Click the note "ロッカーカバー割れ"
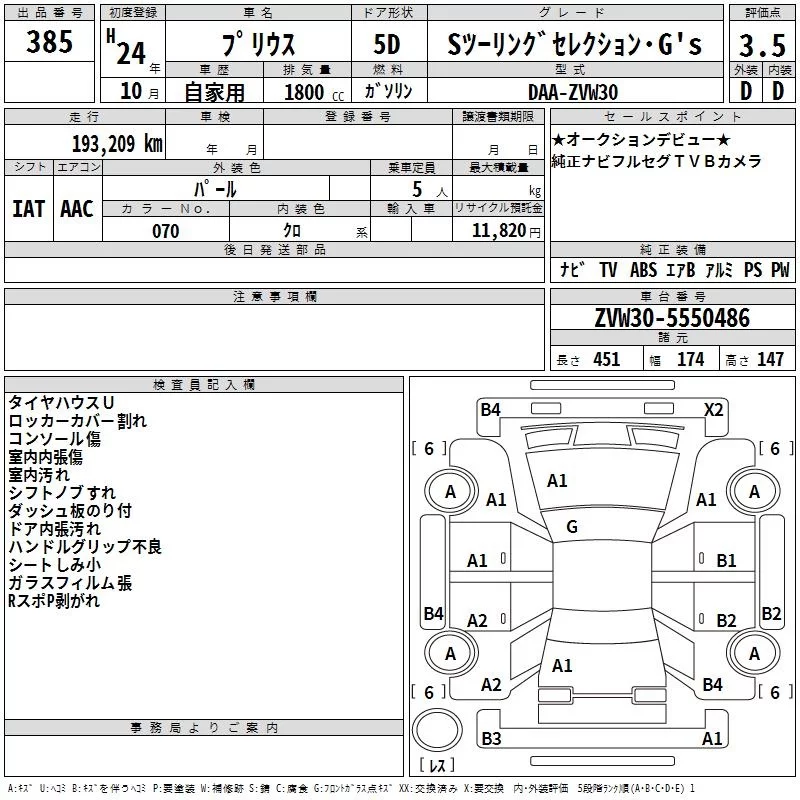This screenshot has height=800, width=800. pyautogui.click(x=78, y=421)
